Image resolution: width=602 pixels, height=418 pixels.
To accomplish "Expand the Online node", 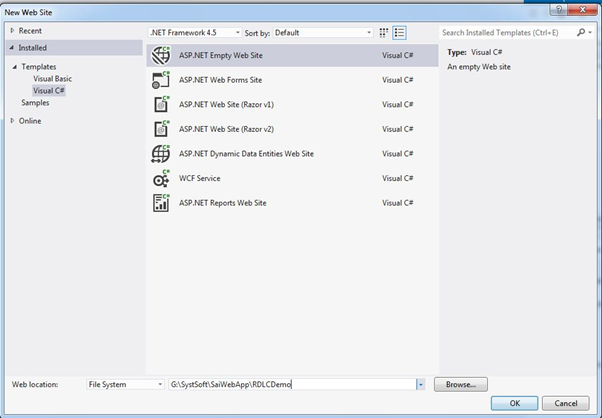I will click(x=12, y=121).
